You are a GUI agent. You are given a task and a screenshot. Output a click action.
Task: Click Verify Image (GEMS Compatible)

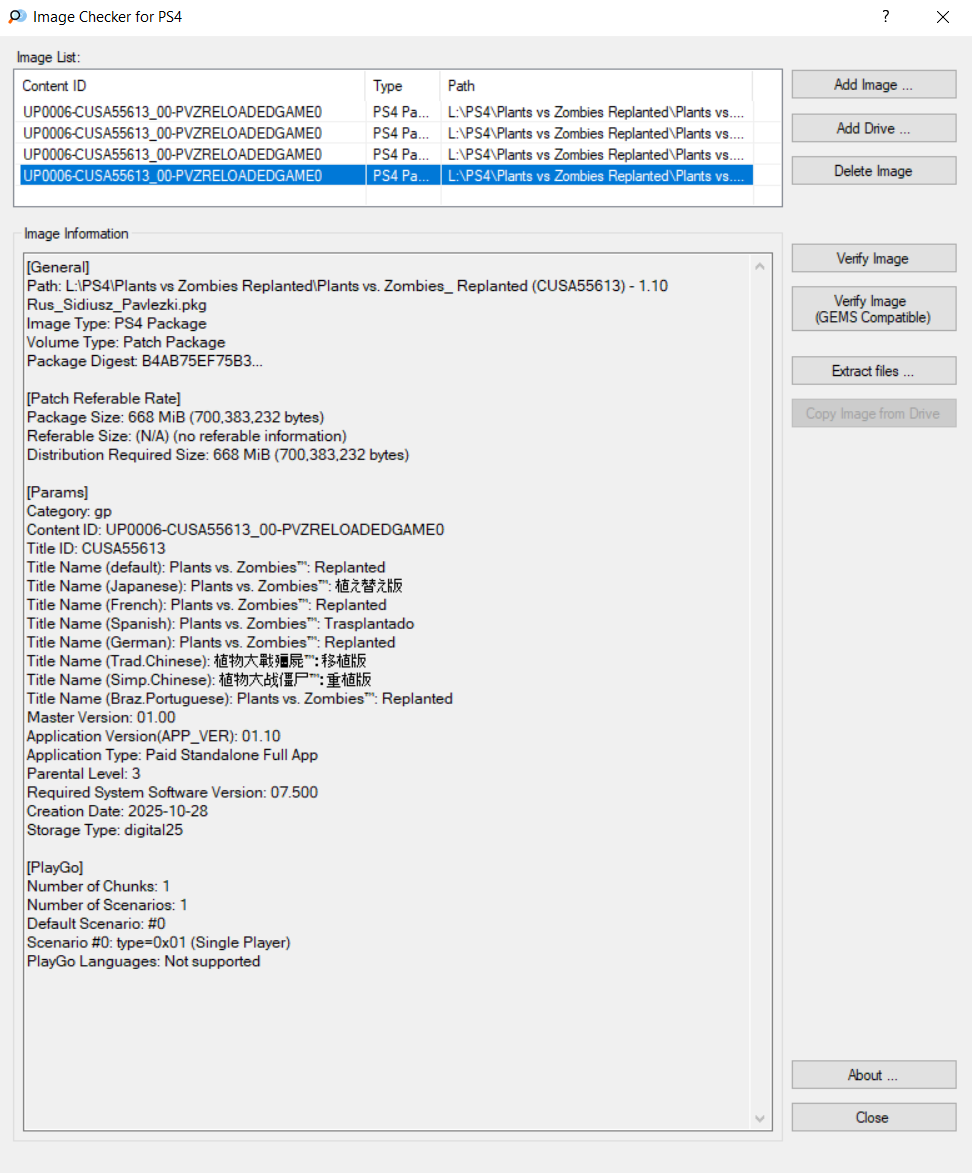tap(873, 309)
